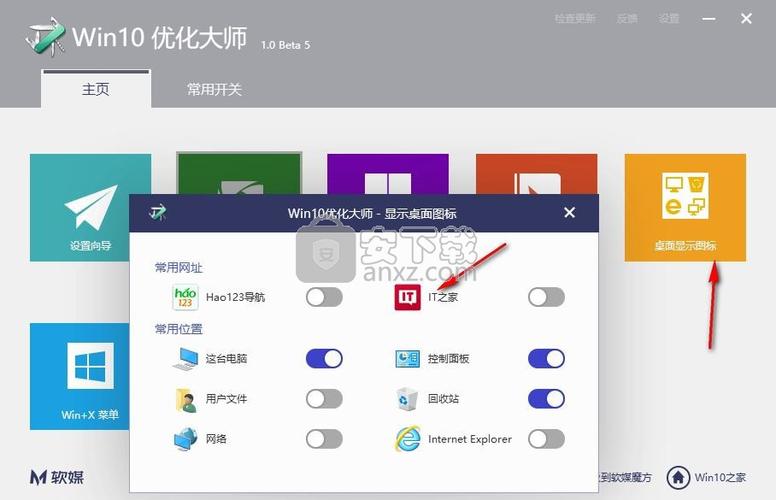Screen dimensions: 776x500
Task: Enable the Hao123导航 toggle
Action: [x=324, y=297]
